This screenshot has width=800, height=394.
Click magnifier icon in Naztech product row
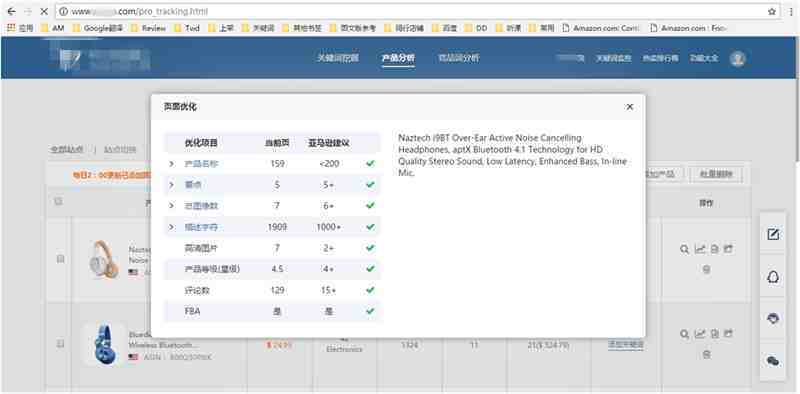pyautogui.click(x=684, y=249)
